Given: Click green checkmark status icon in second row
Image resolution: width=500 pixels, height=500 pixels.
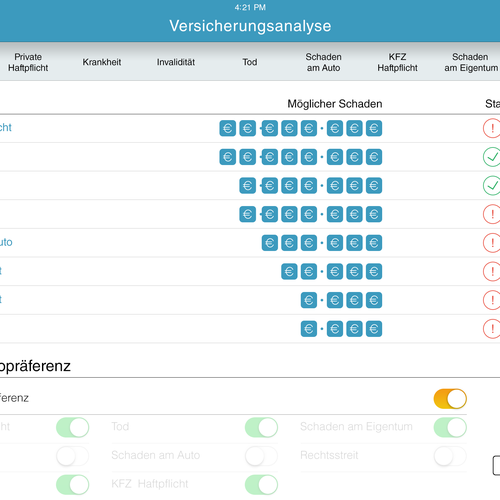Looking at the screenshot, I should pos(492,157).
